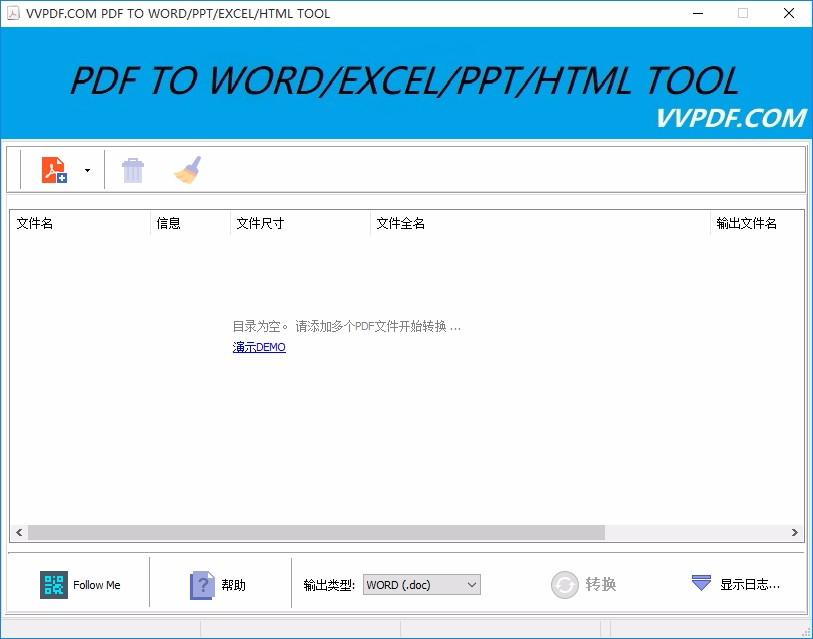This screenshot has width=813, height=639.
Task: Click the 转换 convert refresh icon
Action: (565, 585)
